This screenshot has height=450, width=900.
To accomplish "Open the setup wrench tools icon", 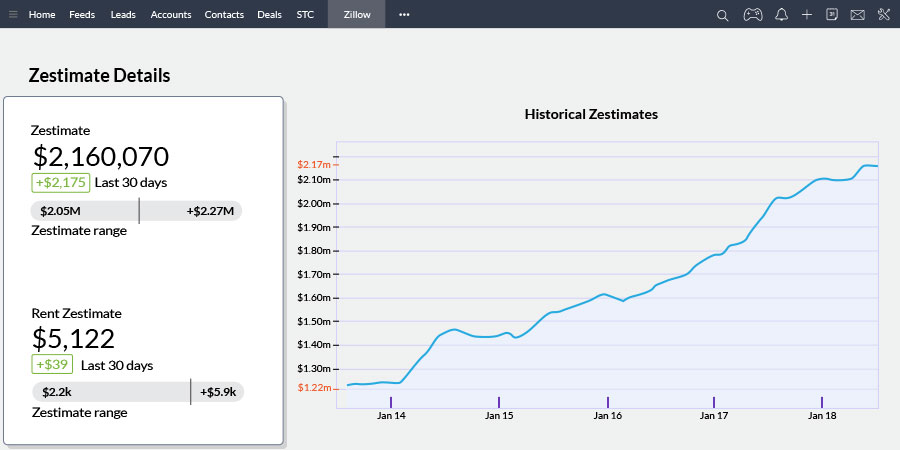I will [x=883, y=15].
